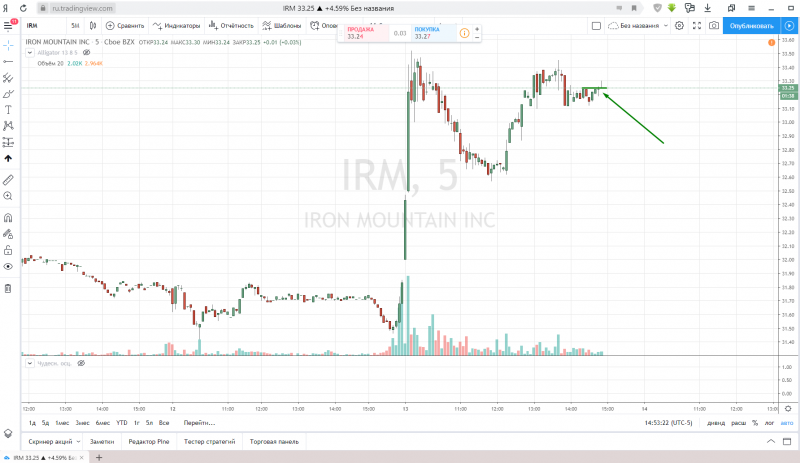The height and width of the screenshot is (463, 800).
Task: Toggle magnet mode in left toolbar
Action: (x=8, y=218)
